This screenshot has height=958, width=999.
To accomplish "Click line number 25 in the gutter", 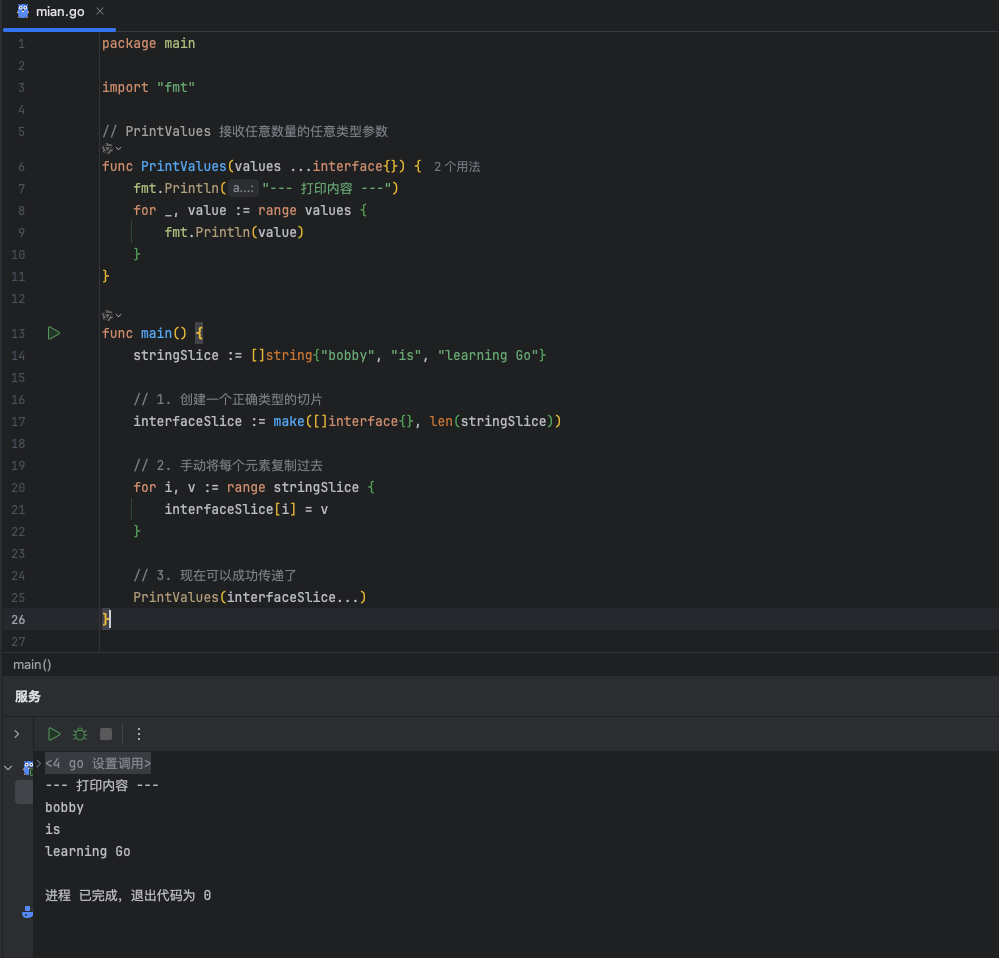I will pyautogui.click(x=18, y=597).
